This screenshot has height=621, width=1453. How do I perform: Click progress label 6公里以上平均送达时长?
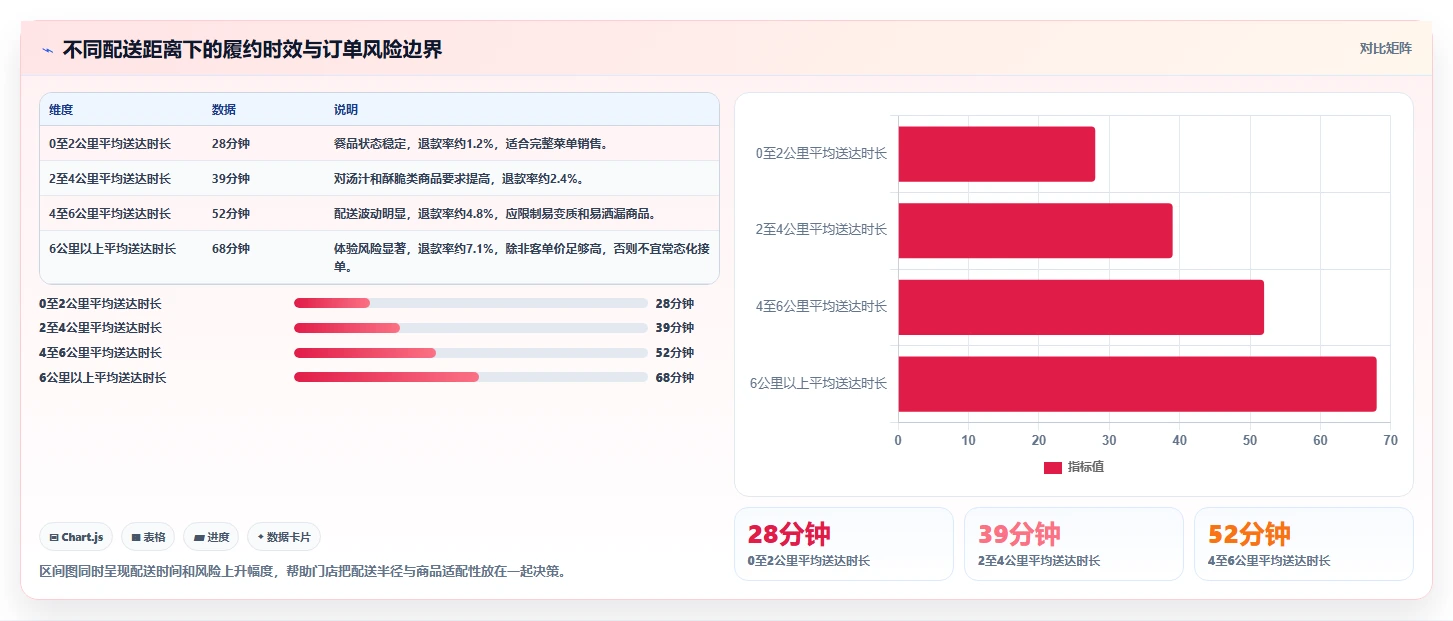(x=103, y=378)
